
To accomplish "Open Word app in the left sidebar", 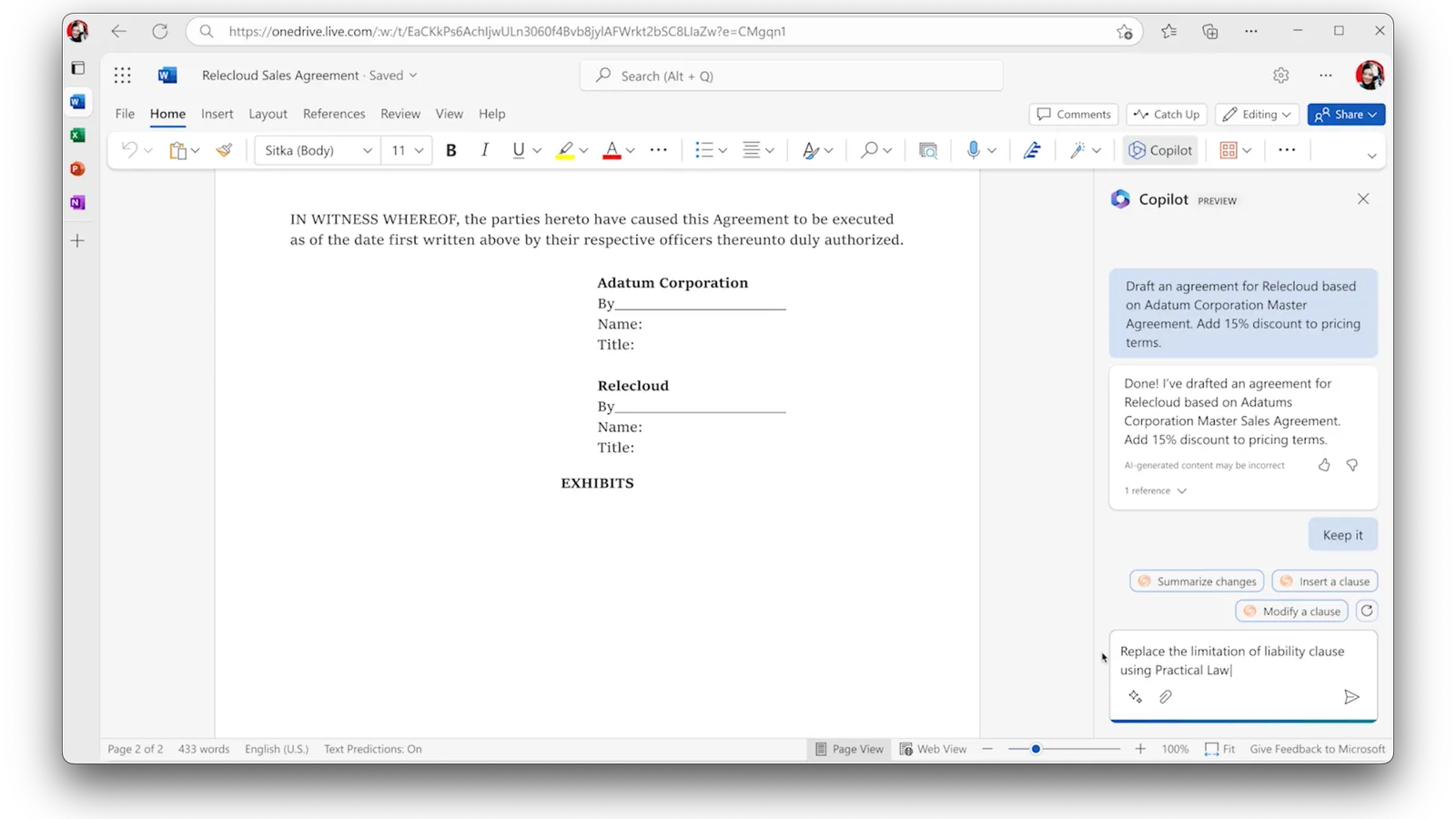I will 77,102.
